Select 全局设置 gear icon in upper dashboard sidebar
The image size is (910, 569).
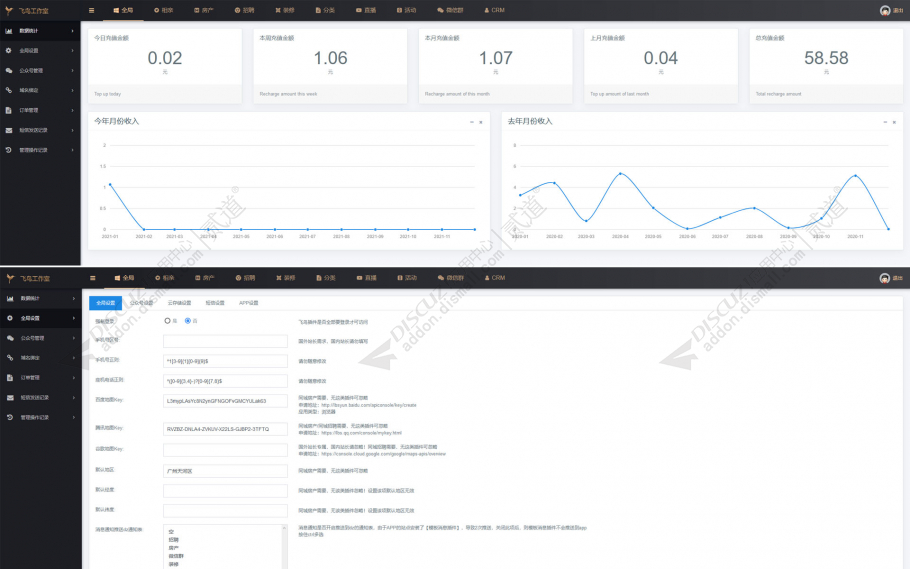9,51
